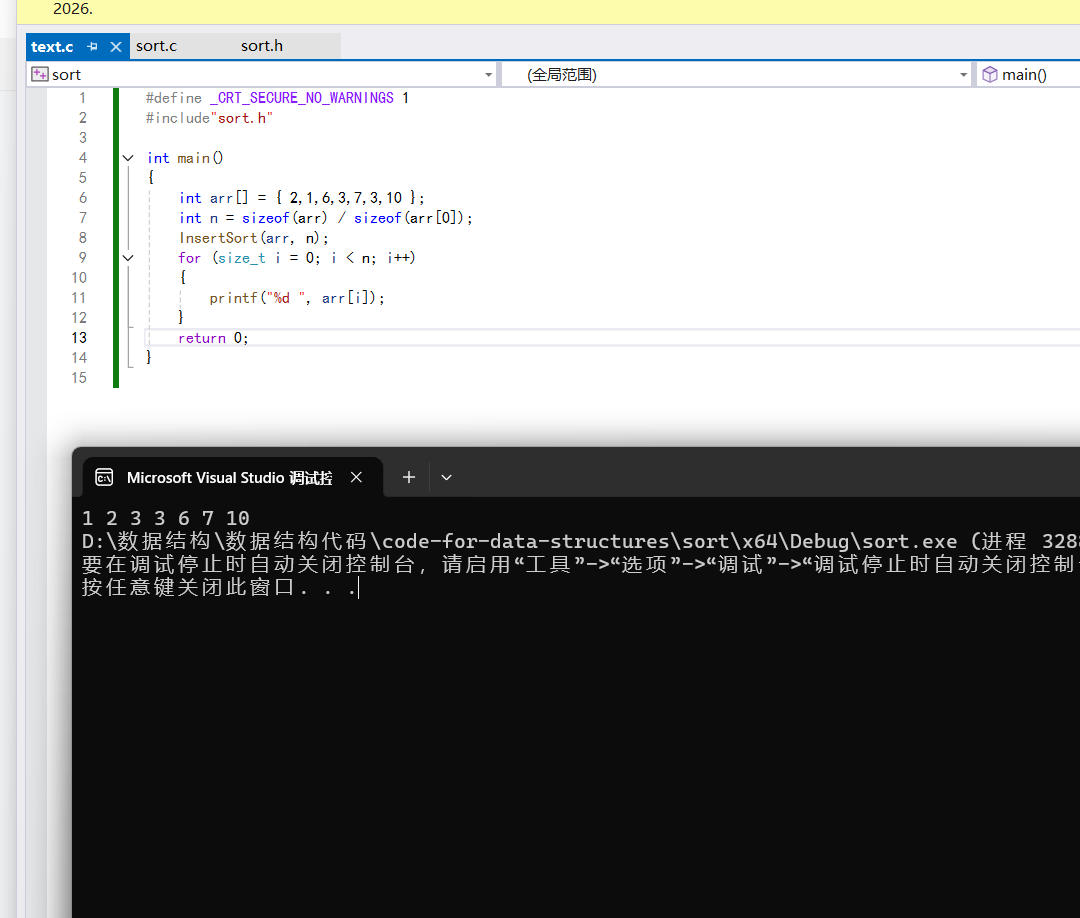Click the console terminal tab icon

[x=104, y=477]
